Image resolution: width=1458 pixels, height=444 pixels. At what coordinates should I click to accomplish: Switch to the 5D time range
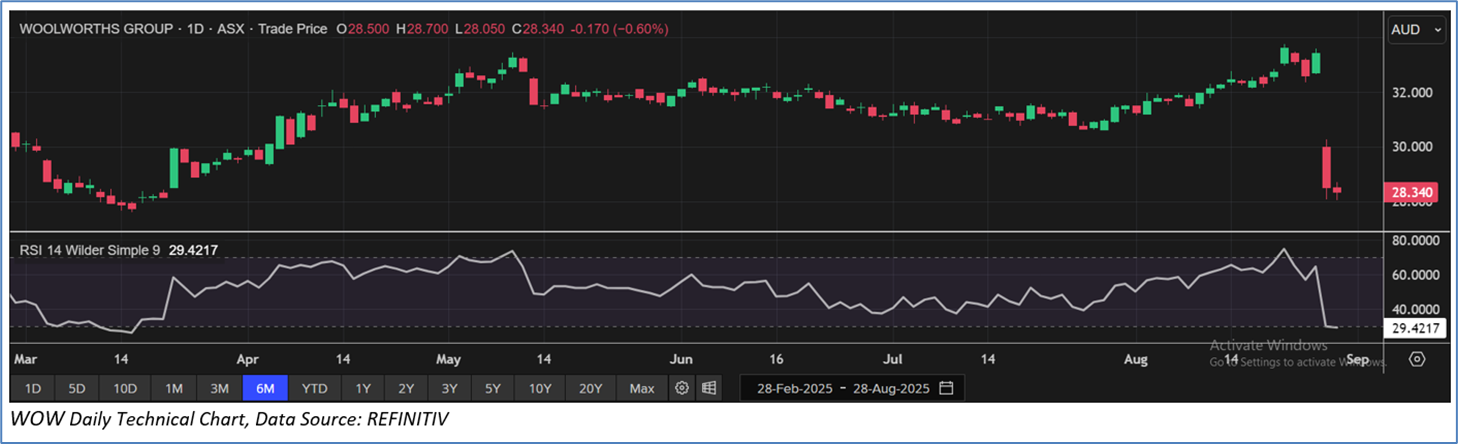78,388
